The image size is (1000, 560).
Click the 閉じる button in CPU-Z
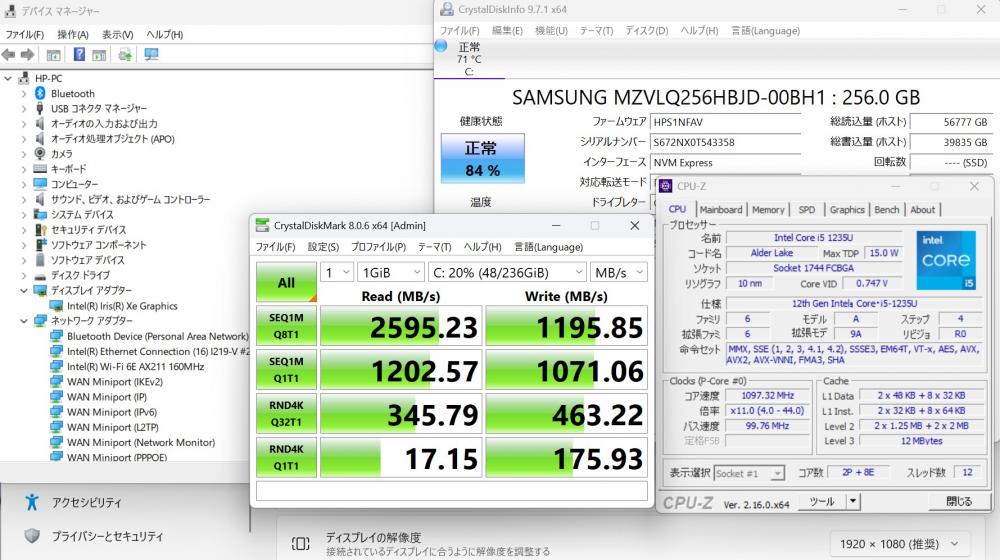(959, 501)
